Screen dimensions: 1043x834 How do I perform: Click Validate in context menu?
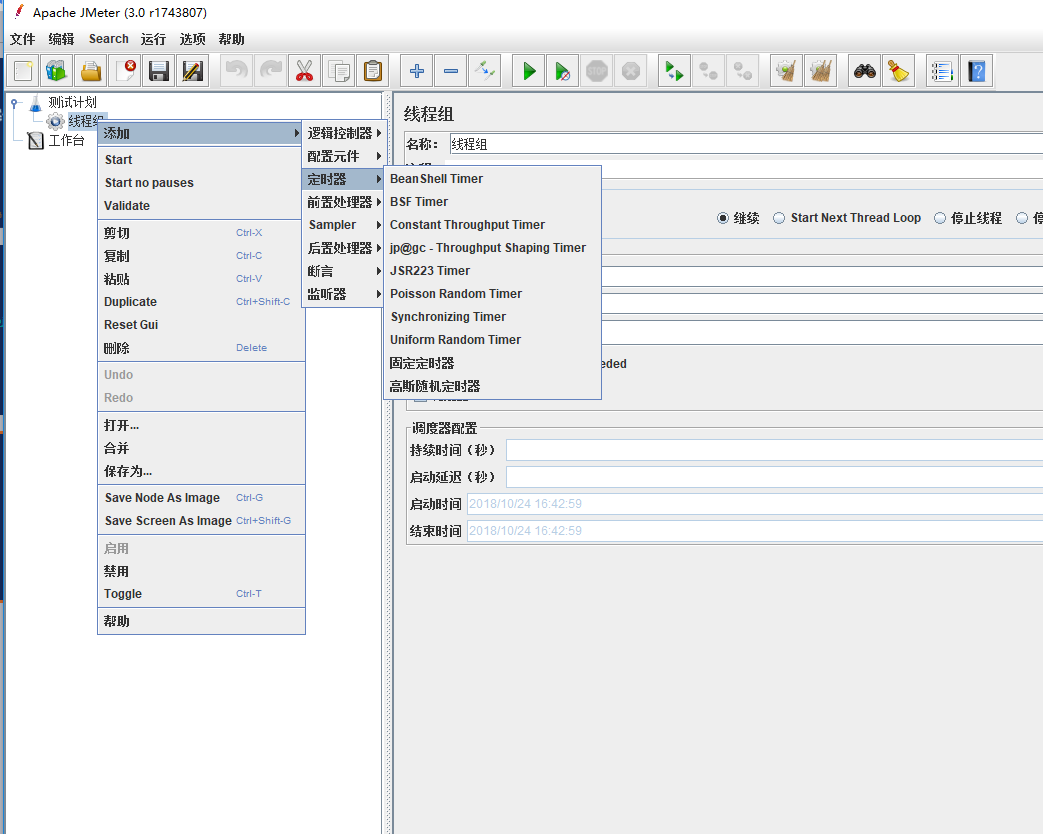[201, 206]
